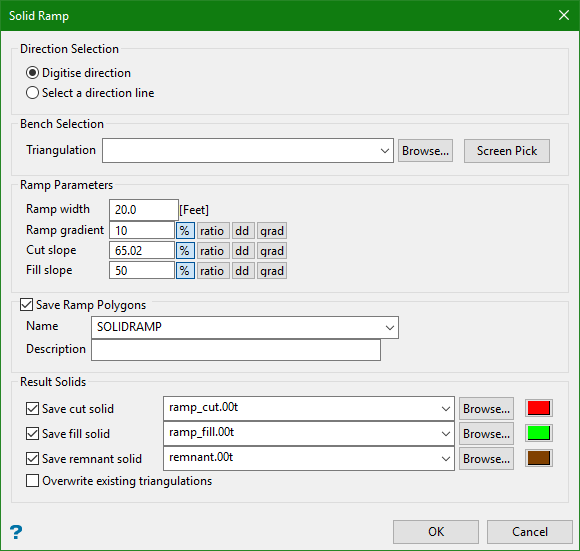
Task: Set Fill slope unit to dd
Action: (x=243, y=271)
